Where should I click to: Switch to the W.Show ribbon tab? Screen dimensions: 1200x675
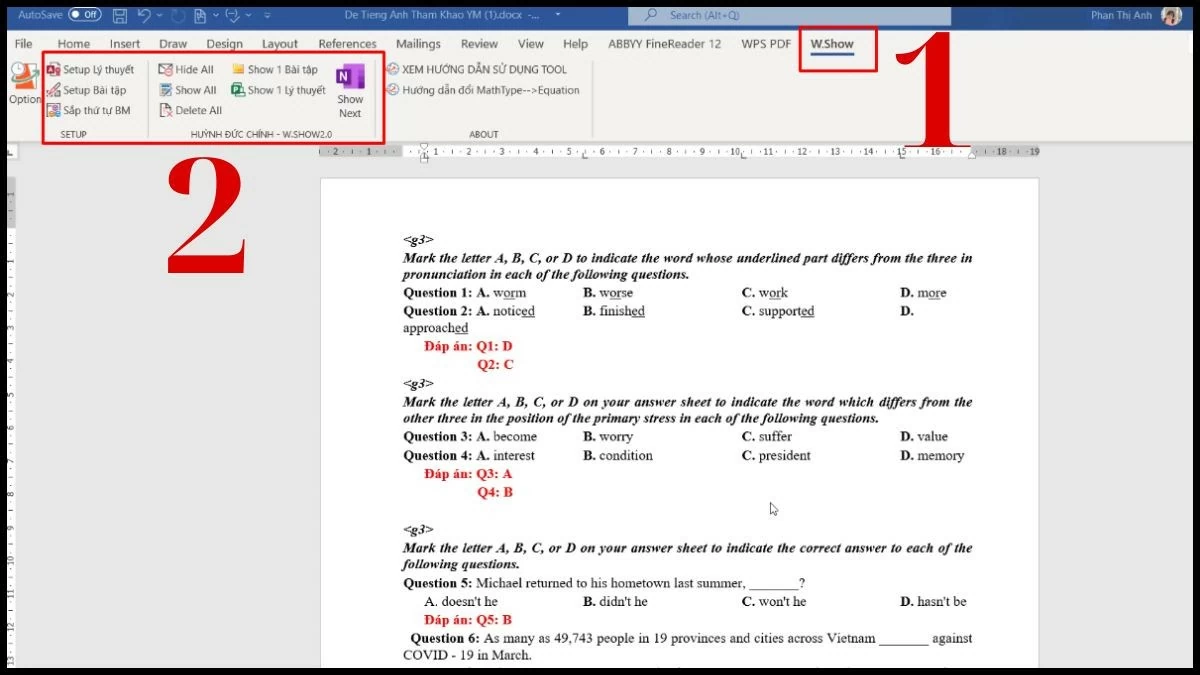click(831, 44)
